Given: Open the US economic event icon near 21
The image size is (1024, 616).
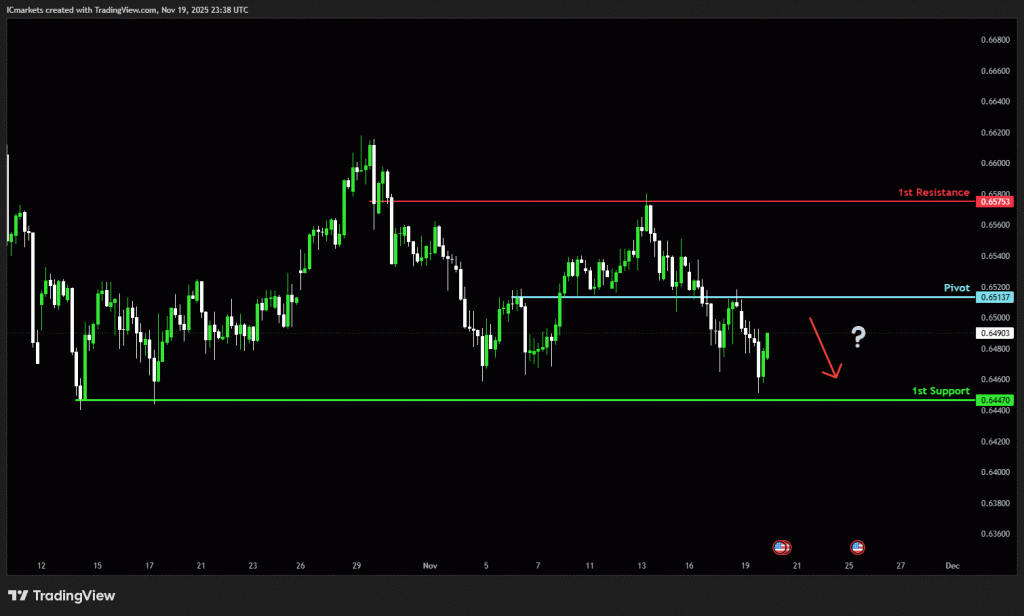Looking at the screenshot, I should point(782,547).
